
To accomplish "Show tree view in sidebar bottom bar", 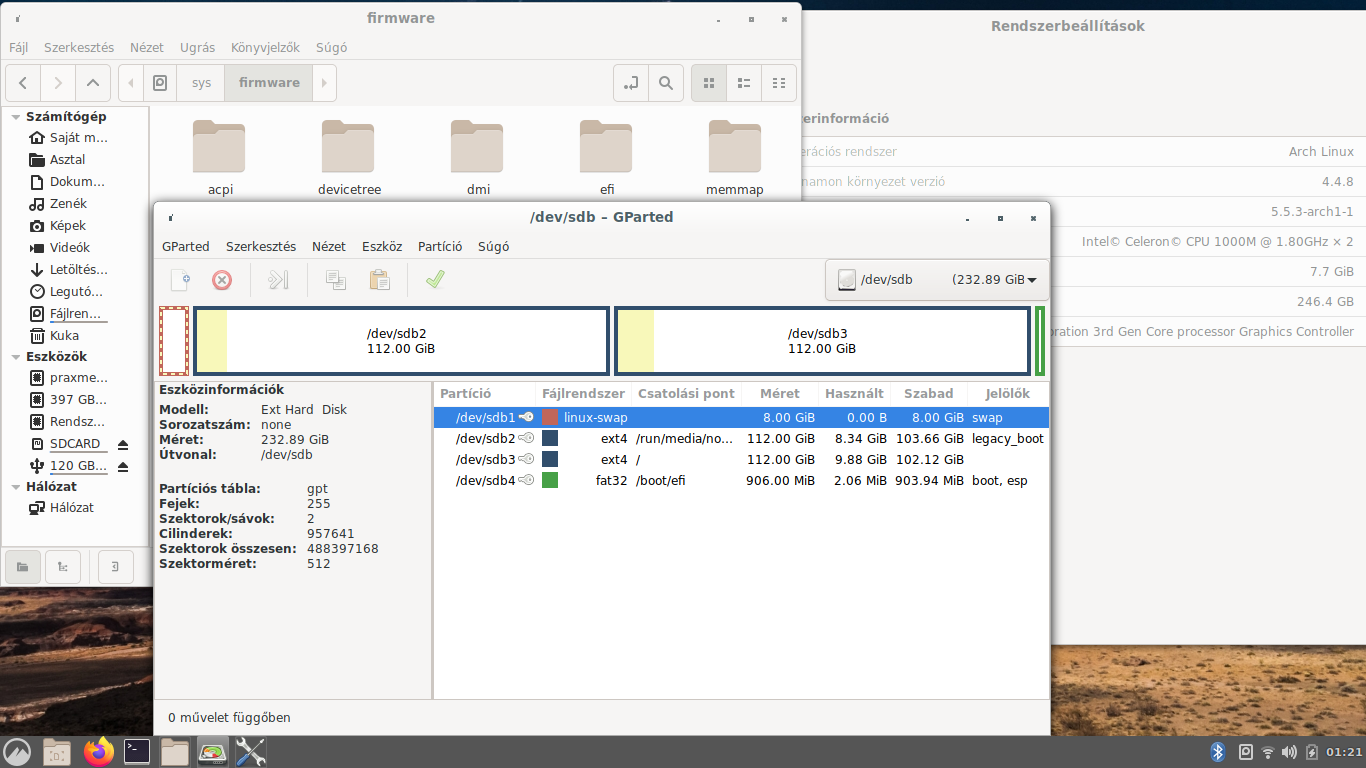I will tap(63, 567).
